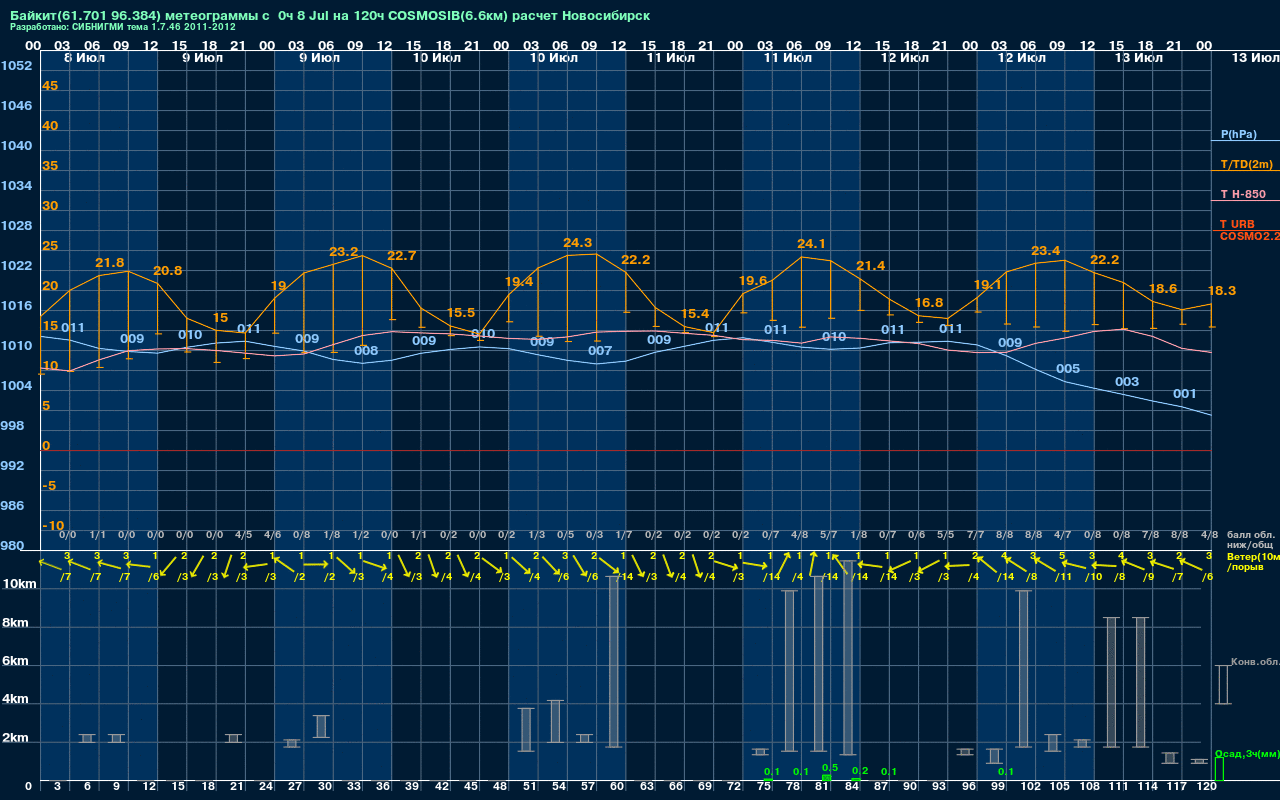Click the 0.5 precipitation value
The image size is (1280, 800).
click(x=829, y=768)
